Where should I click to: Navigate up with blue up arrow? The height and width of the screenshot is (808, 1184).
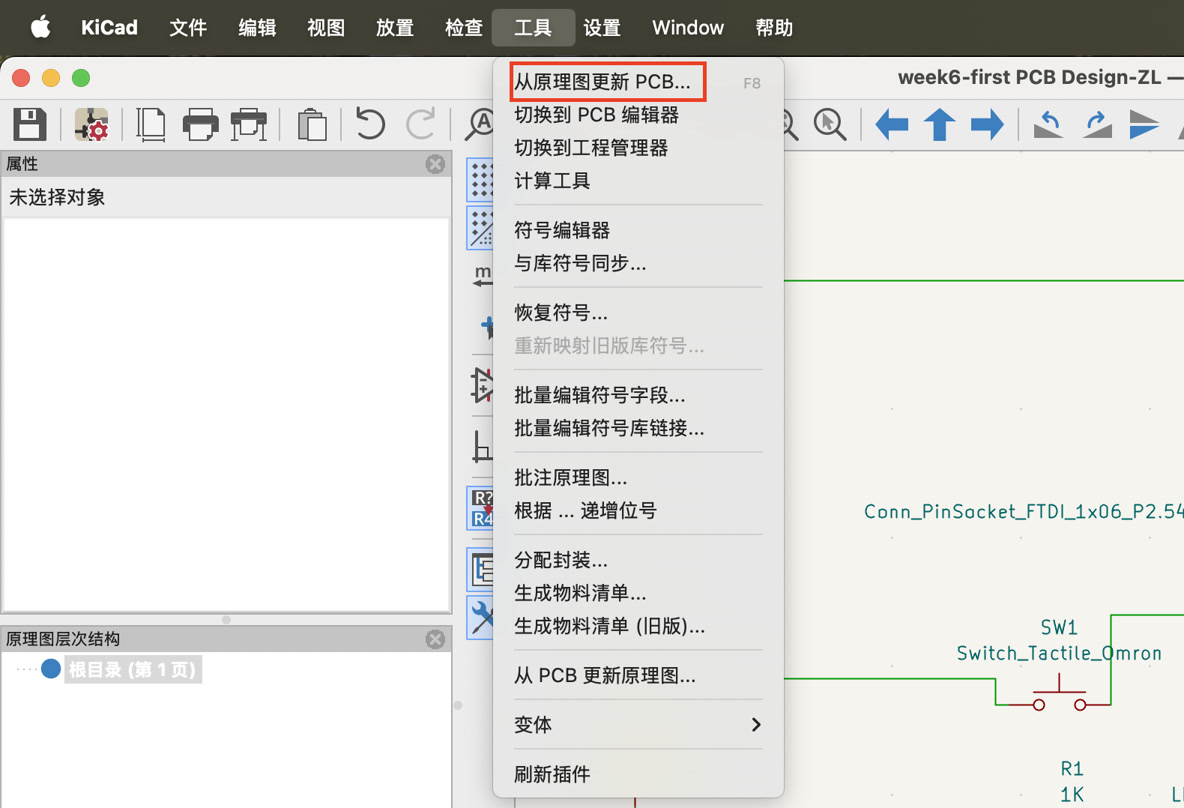pyautogui.click(x=939, y=124)
